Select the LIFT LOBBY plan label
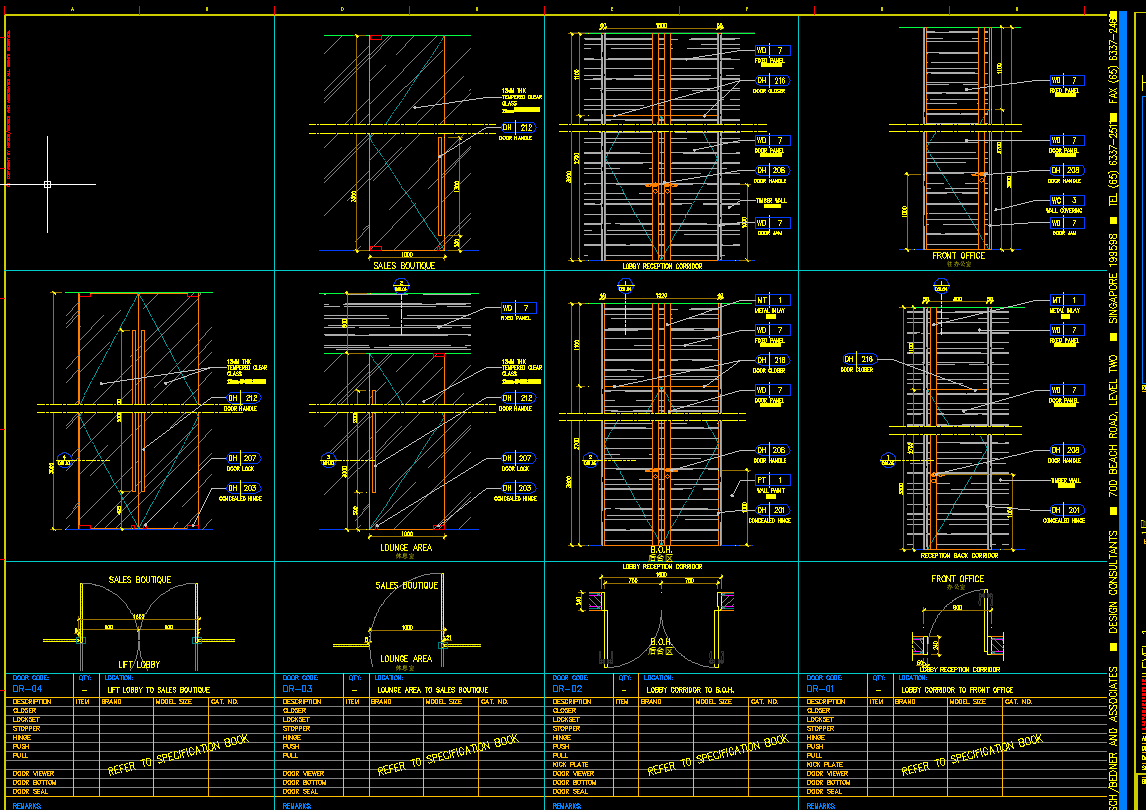The width and height of the screenshot is (1146, 810). tap(139, 665)
